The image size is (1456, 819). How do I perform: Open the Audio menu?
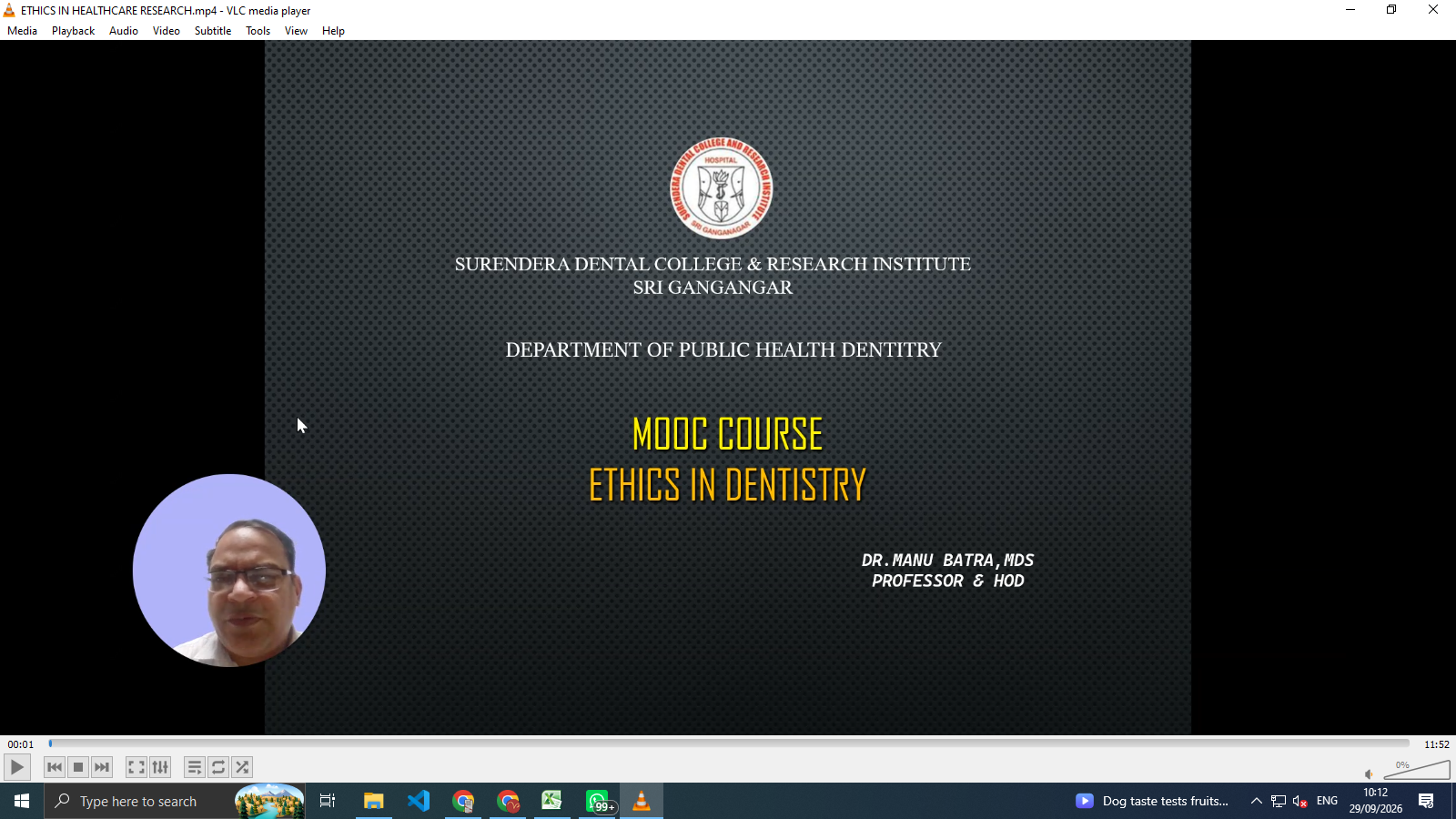[124, 31]
